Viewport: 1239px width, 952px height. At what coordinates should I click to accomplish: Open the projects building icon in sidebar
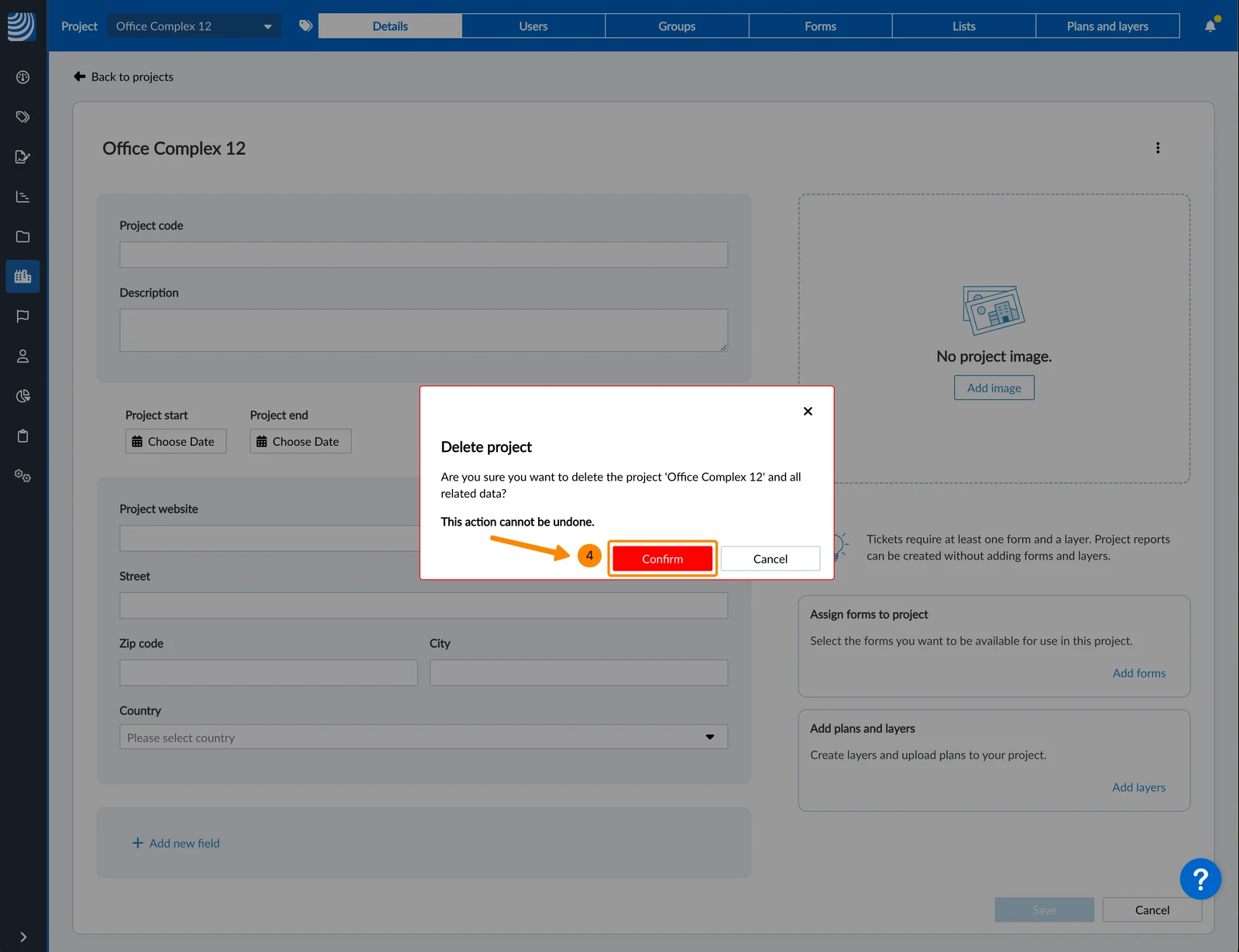click(x=22, y=276)
